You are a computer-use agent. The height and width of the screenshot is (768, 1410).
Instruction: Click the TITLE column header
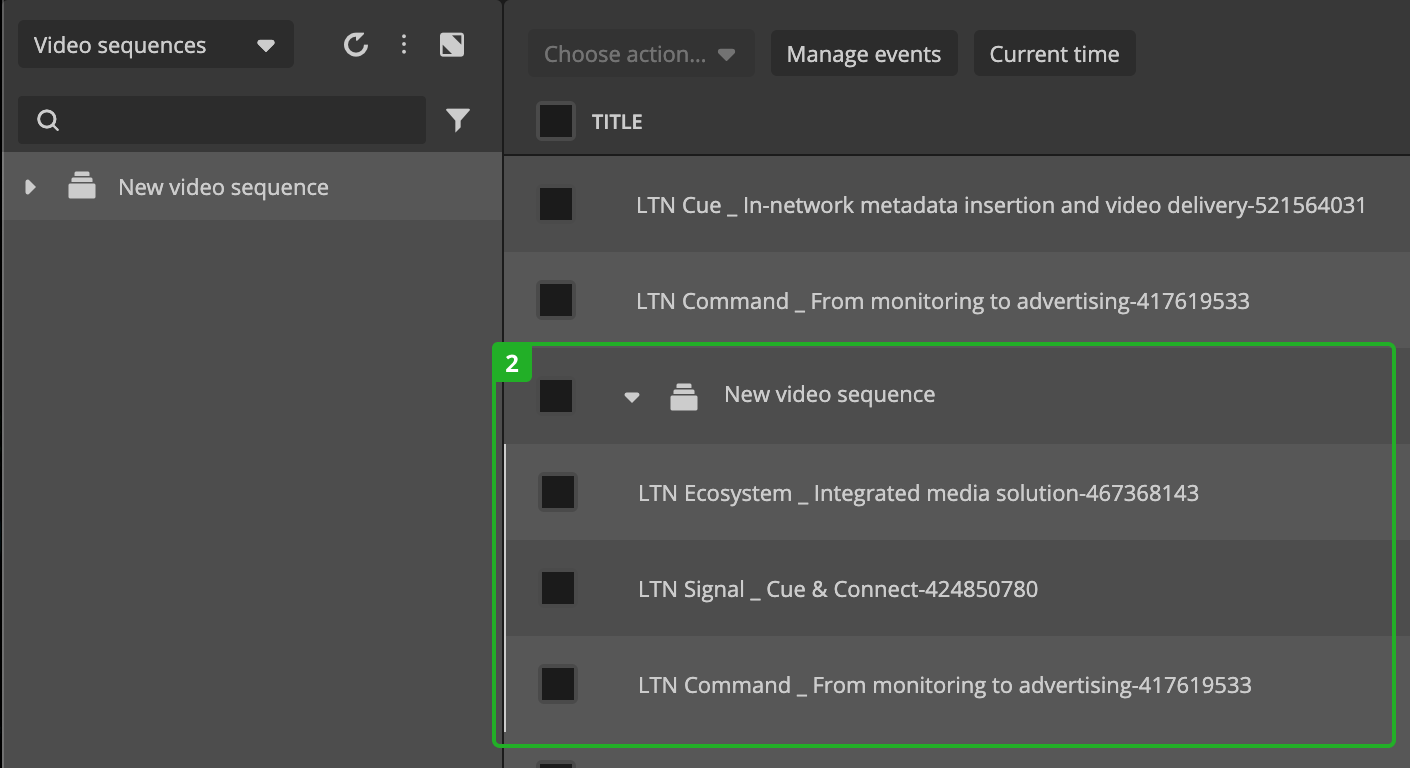coord(617,122)
